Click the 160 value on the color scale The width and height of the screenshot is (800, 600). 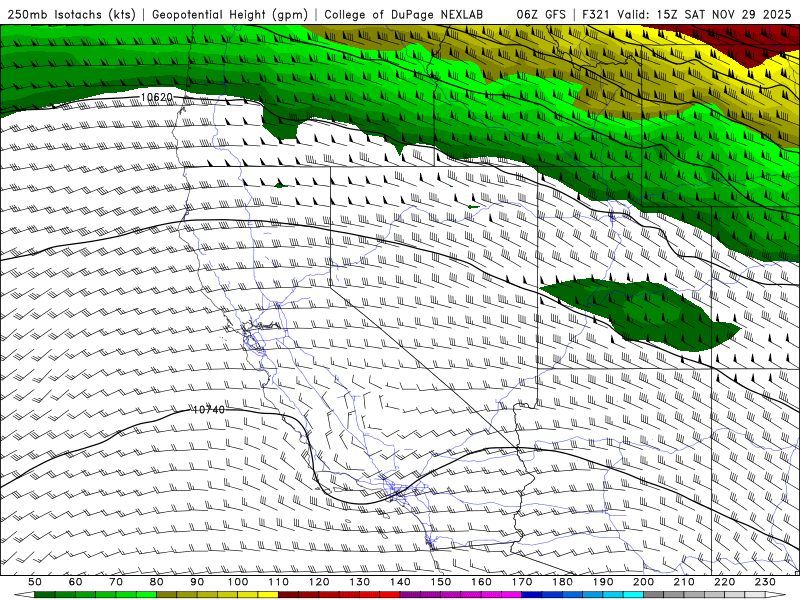tap(481, 582)
